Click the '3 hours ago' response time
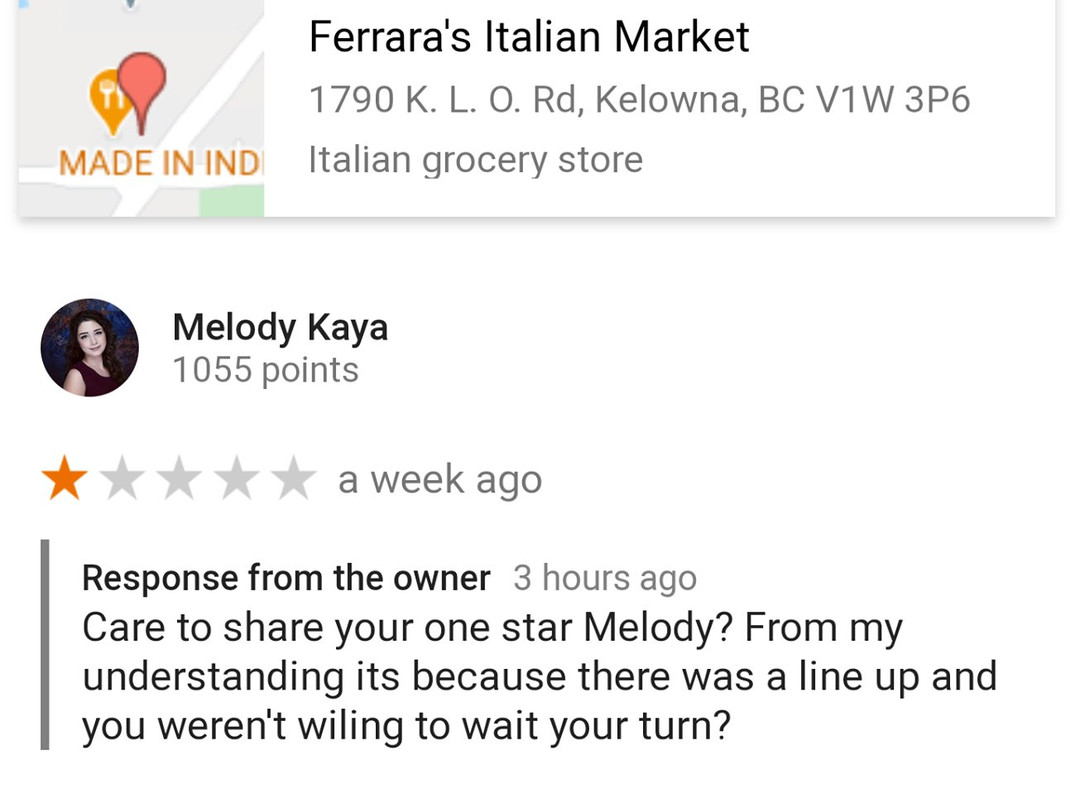Image resolution: width=1080 pixels, height=808 pixels. [x=604, y=578]
